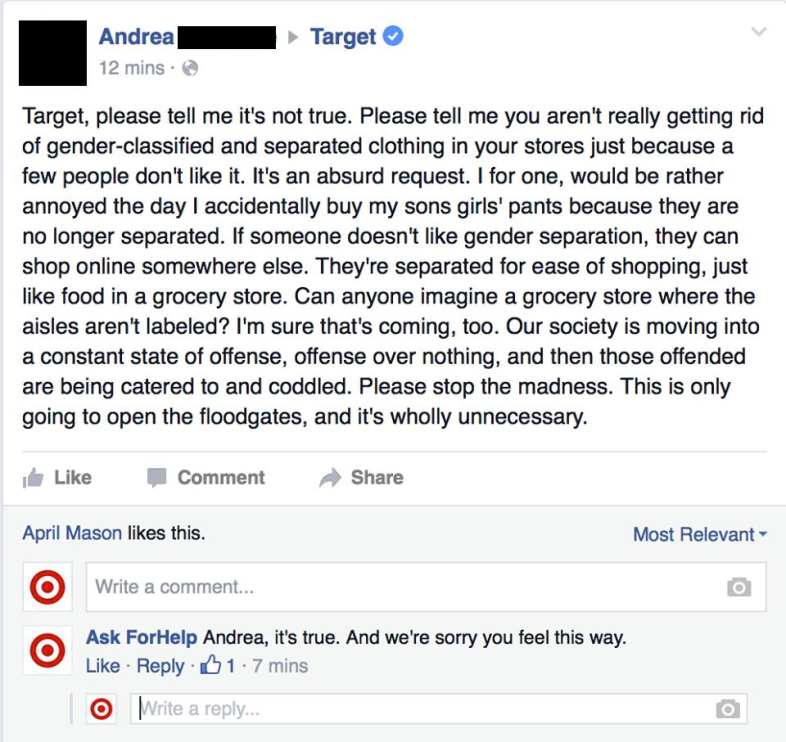The width and height of the screenshot is (786, 742).
Task: Open the Target page link
Action: [x=343, y=37]
